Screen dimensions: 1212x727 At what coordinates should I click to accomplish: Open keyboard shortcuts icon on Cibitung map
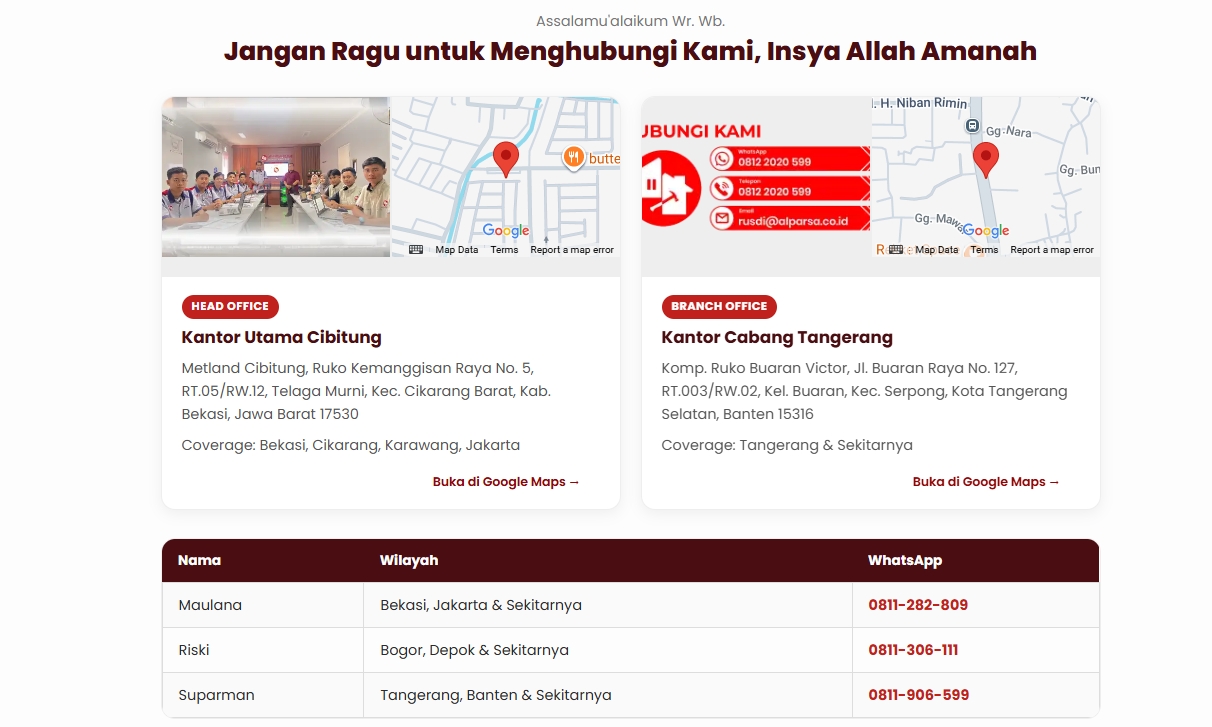(416, 250)
